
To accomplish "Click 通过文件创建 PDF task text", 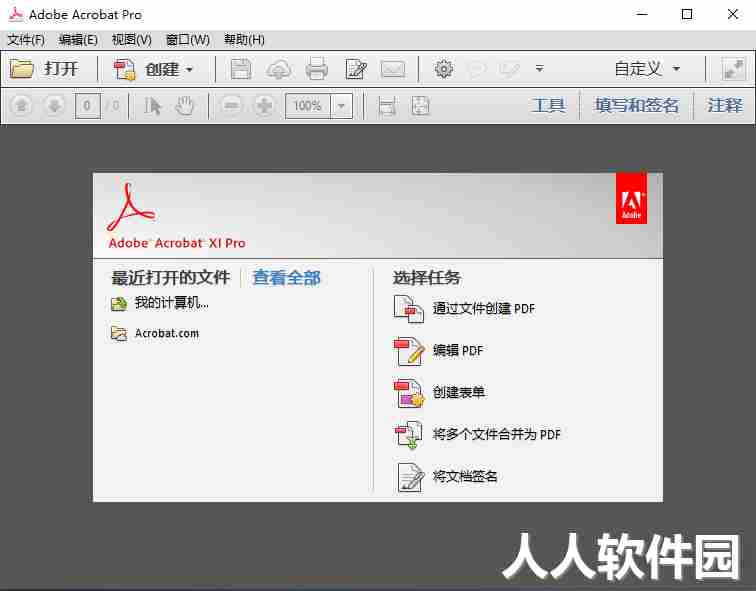I will (x=484, y=309).
